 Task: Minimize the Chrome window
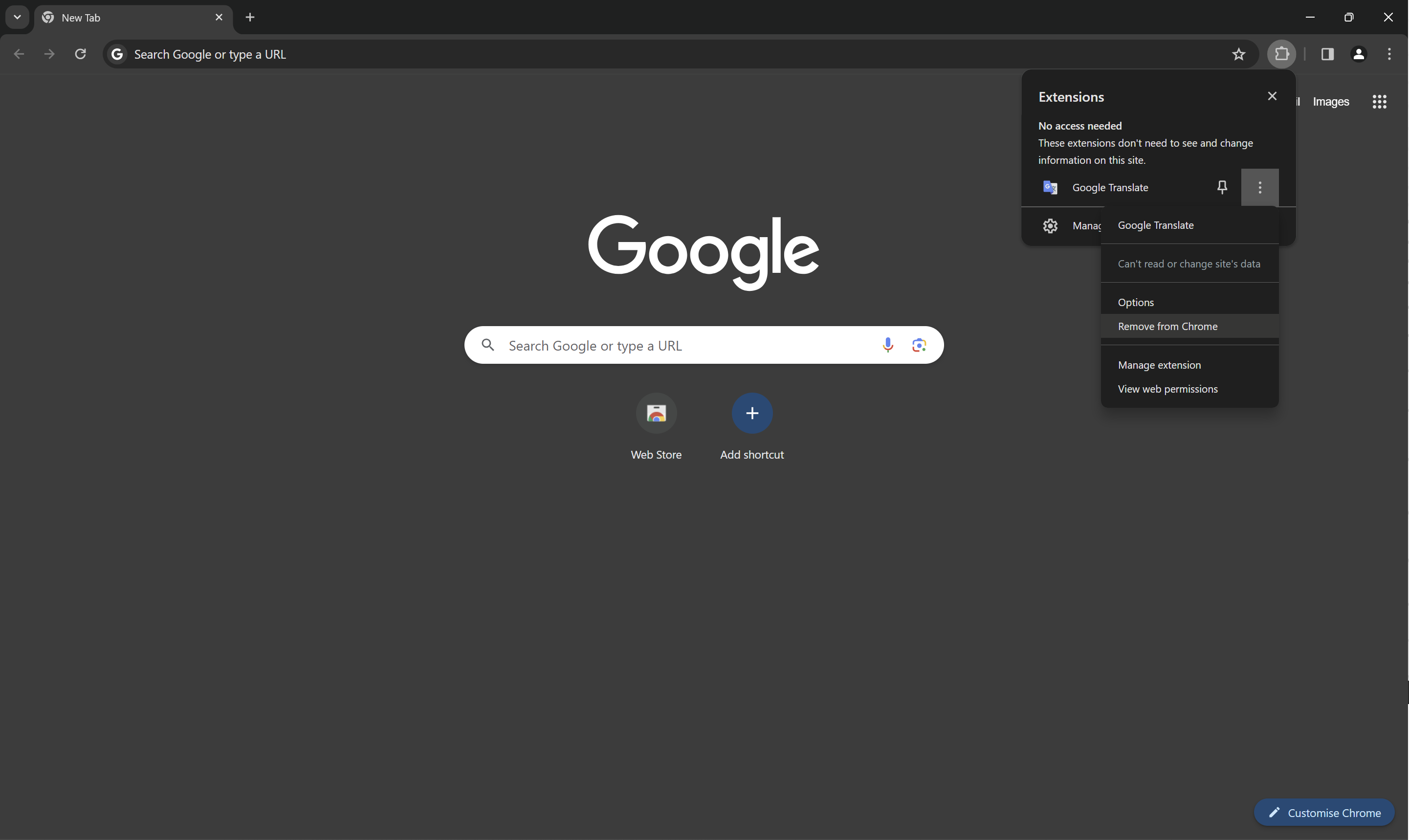[x=1310, y=18]
